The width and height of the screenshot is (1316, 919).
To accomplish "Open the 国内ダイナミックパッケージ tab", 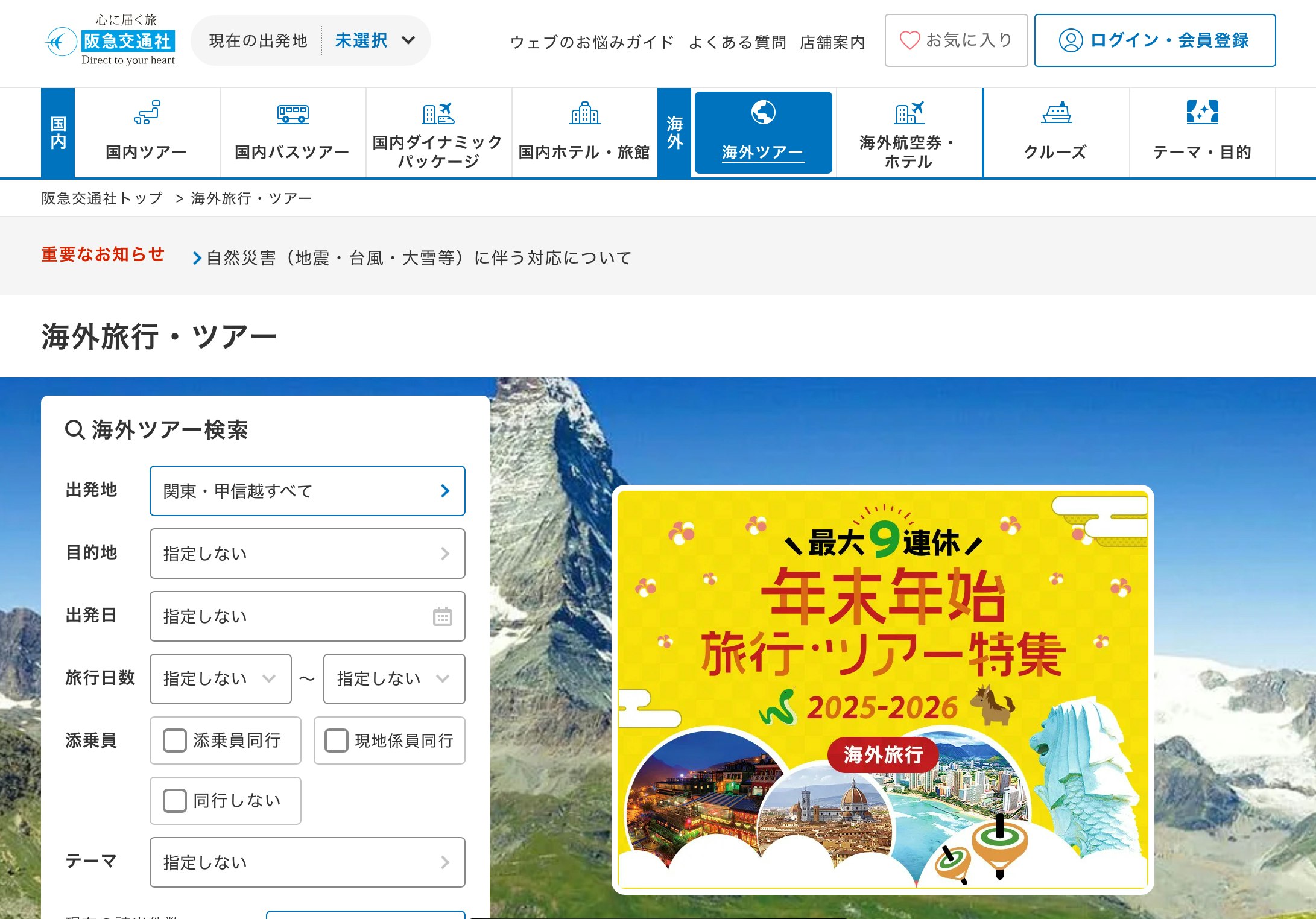I will [438, 133].
